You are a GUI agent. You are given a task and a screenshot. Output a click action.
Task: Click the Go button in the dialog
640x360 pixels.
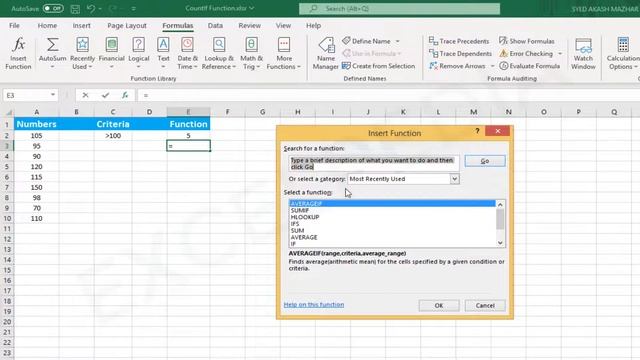[485, 161]
